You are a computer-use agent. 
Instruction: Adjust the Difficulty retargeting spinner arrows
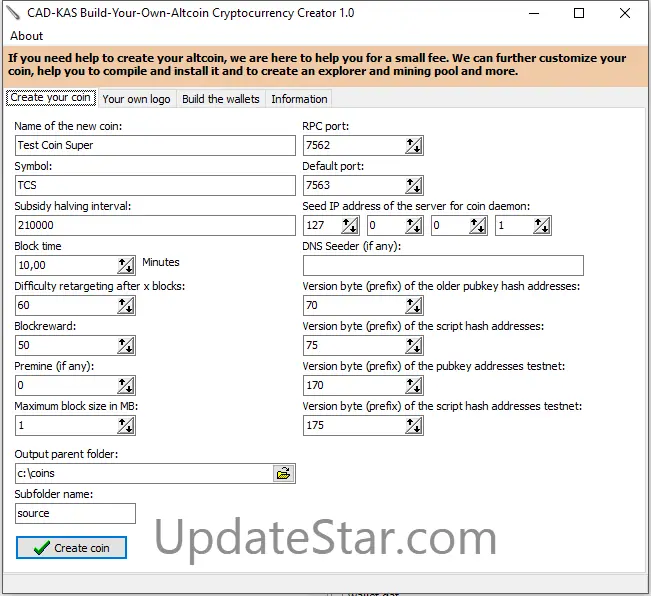tap(126, 305)
